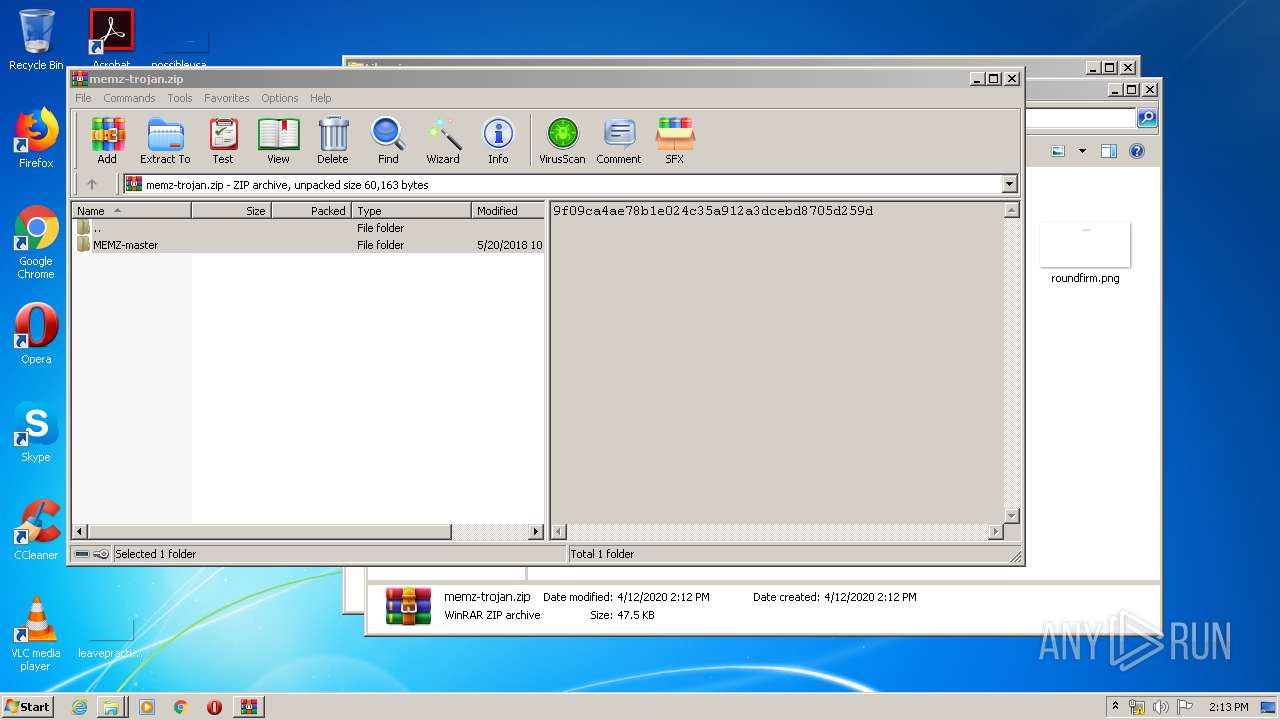Open the Recycle Bin desktop icon
1280x720 pixels.
tap(36, 40)
